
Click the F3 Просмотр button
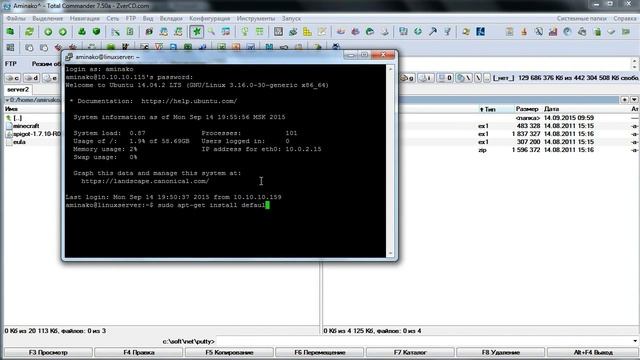[48, 352]
